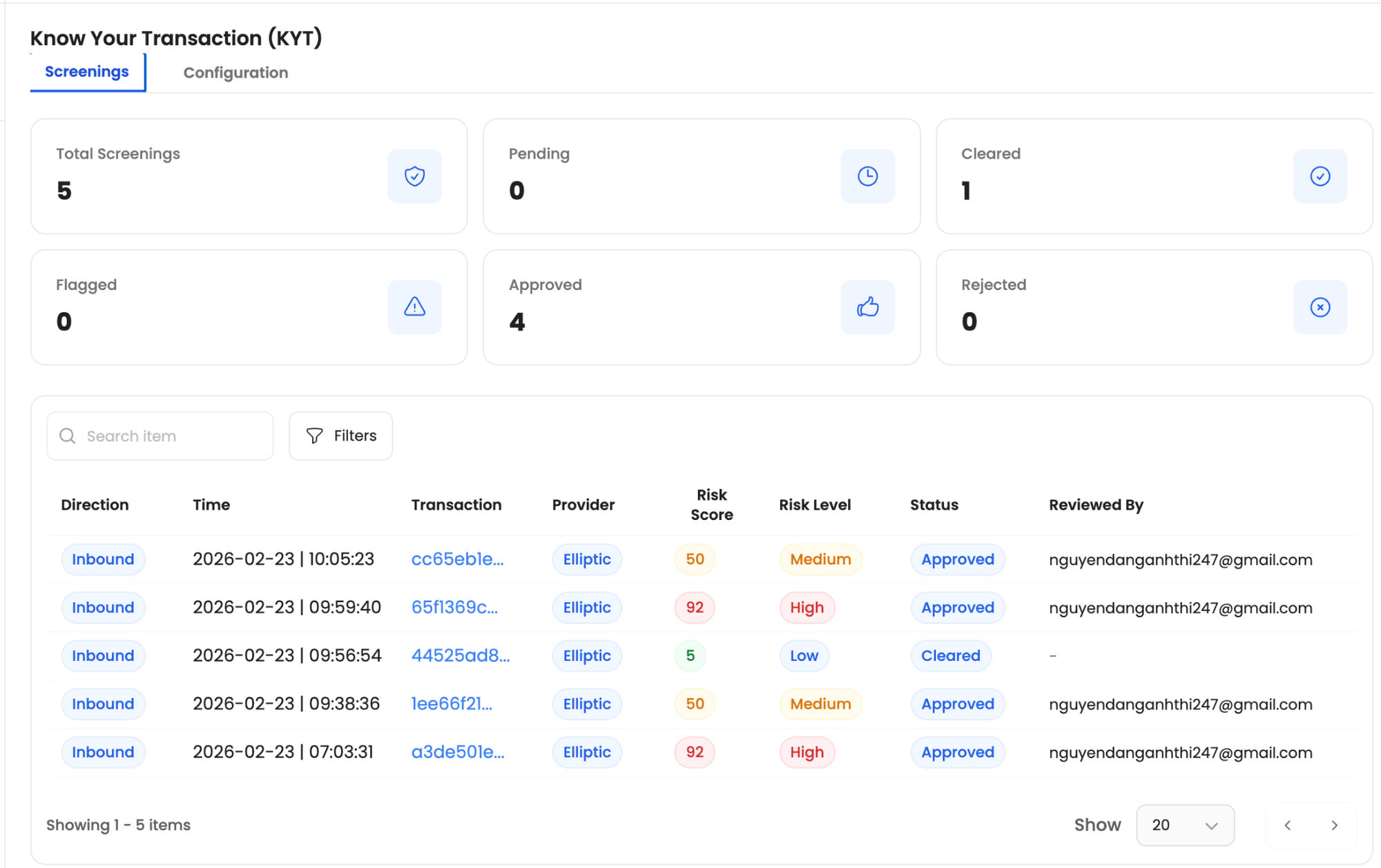Click Elliptic provider badge in 07:03:31 row
This screenshot has height=868, width=1381.
click(587, 752)
